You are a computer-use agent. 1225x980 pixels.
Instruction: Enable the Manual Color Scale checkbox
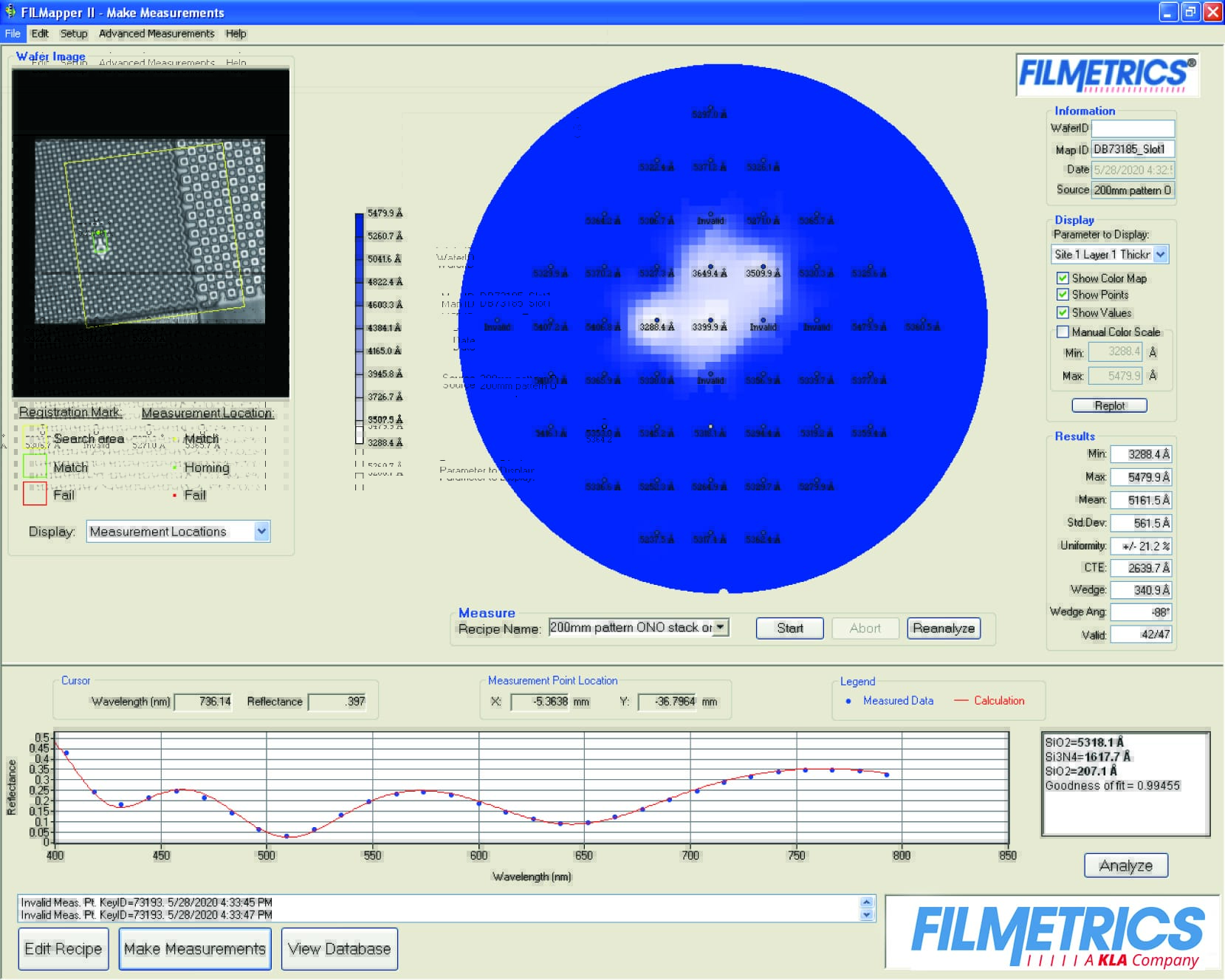(x=1063, y=332)
